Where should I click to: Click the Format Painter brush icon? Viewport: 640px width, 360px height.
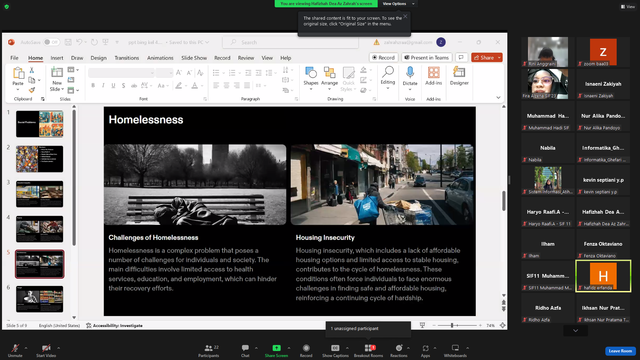click(32, 90)
